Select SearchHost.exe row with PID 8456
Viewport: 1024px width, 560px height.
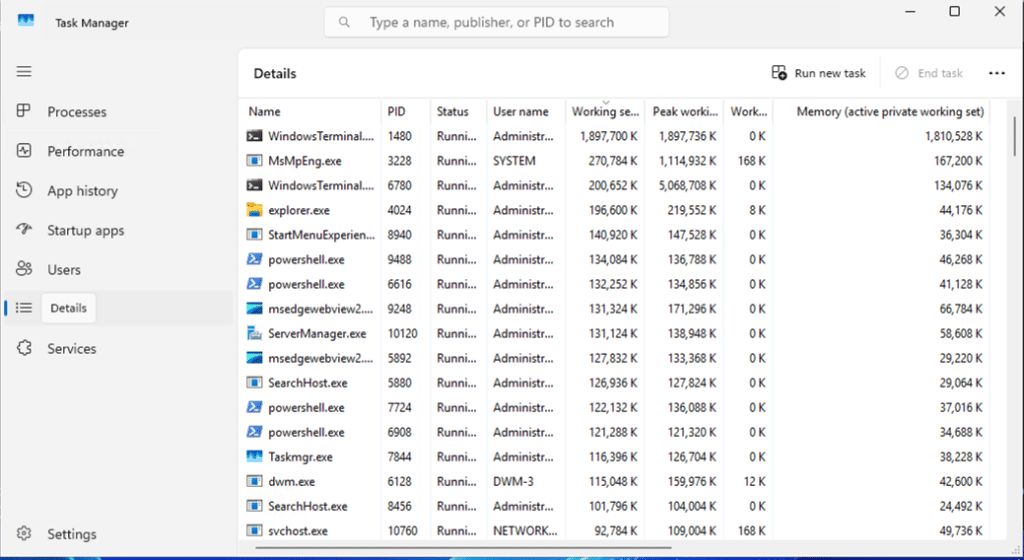pyautogui.click(x=614, y=506)
